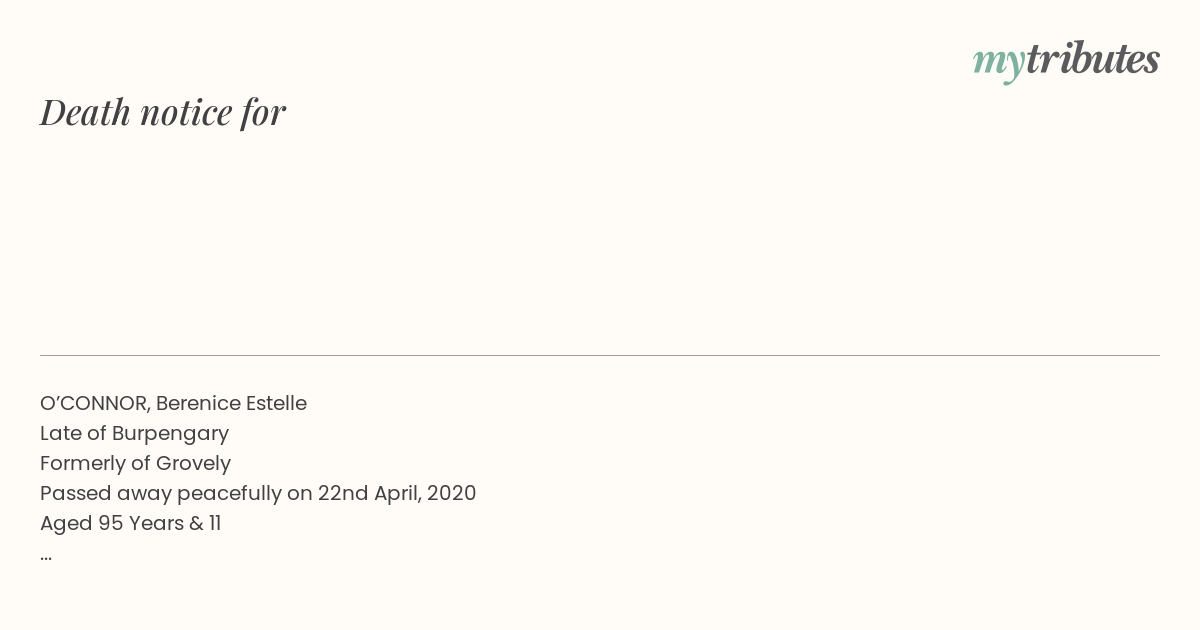
Task: Click the word "Death" in the heading
Action: click(86, 113)
